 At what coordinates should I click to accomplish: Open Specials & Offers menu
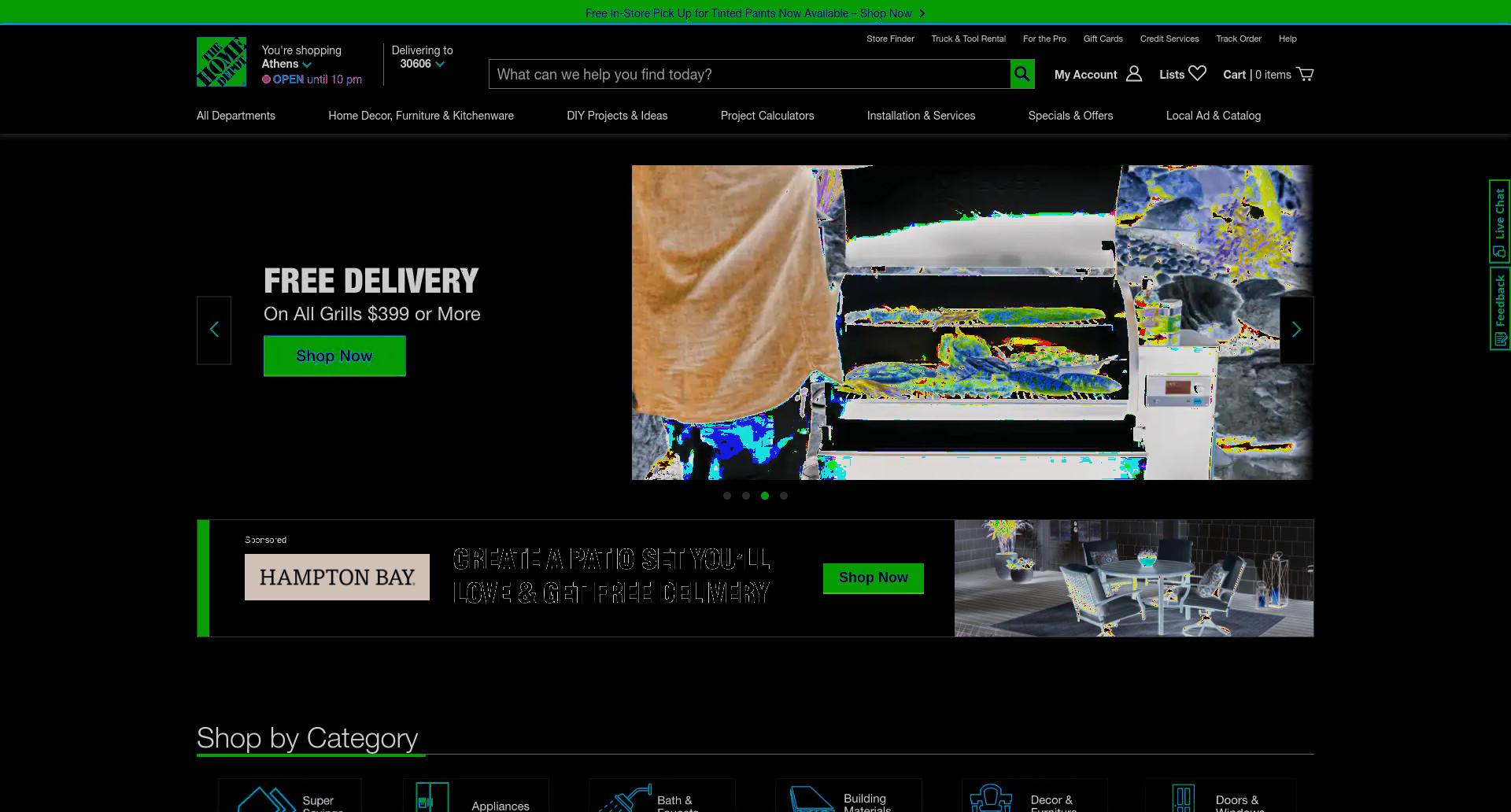[x=1070, y=116]
